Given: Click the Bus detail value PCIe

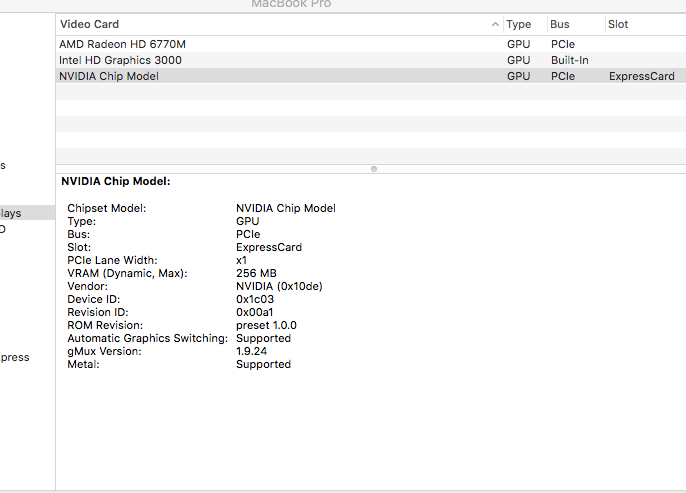Looking at the screenshot, I should point(248,234).
